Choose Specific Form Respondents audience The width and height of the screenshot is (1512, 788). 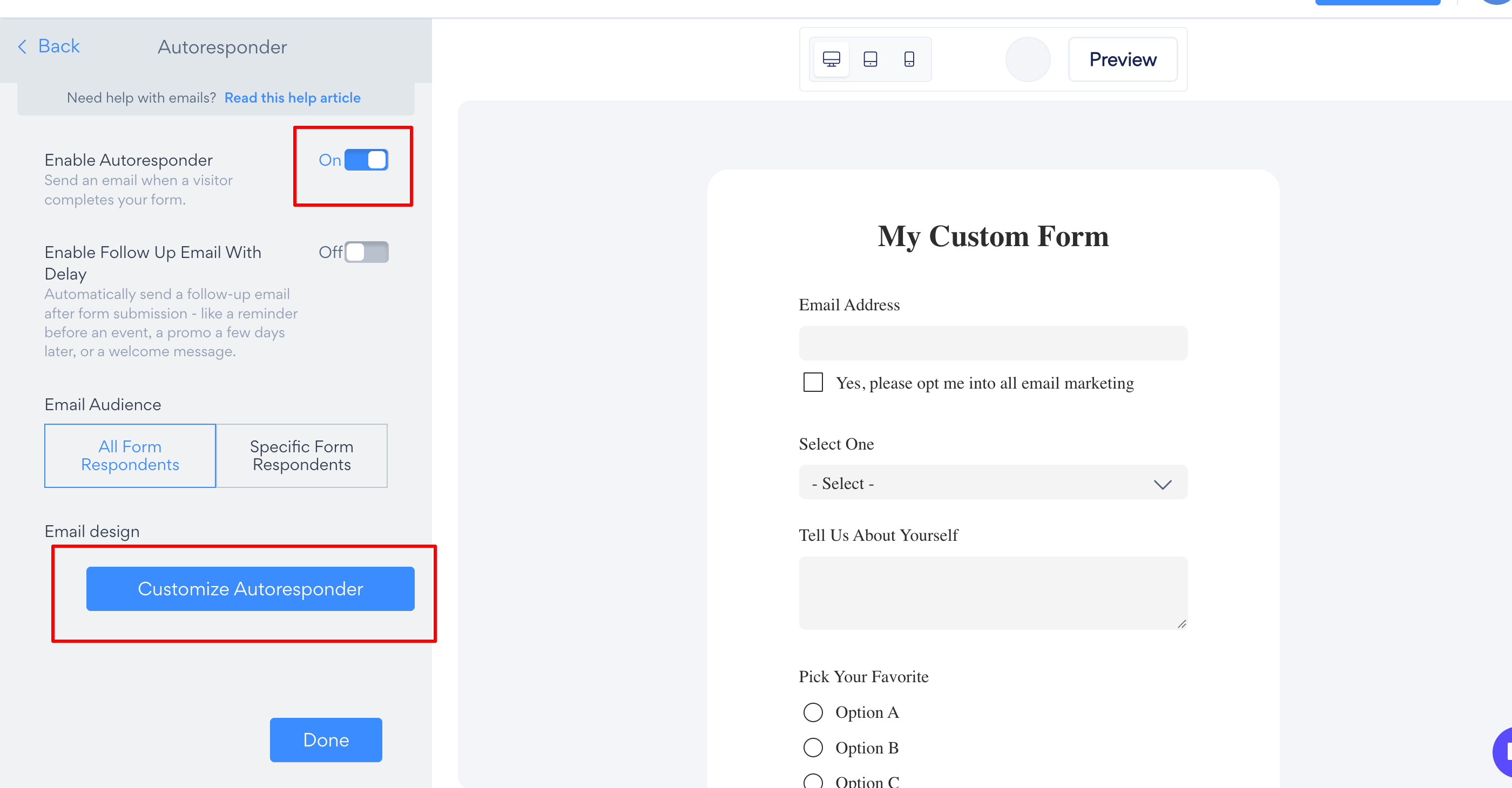click(302, 456)
